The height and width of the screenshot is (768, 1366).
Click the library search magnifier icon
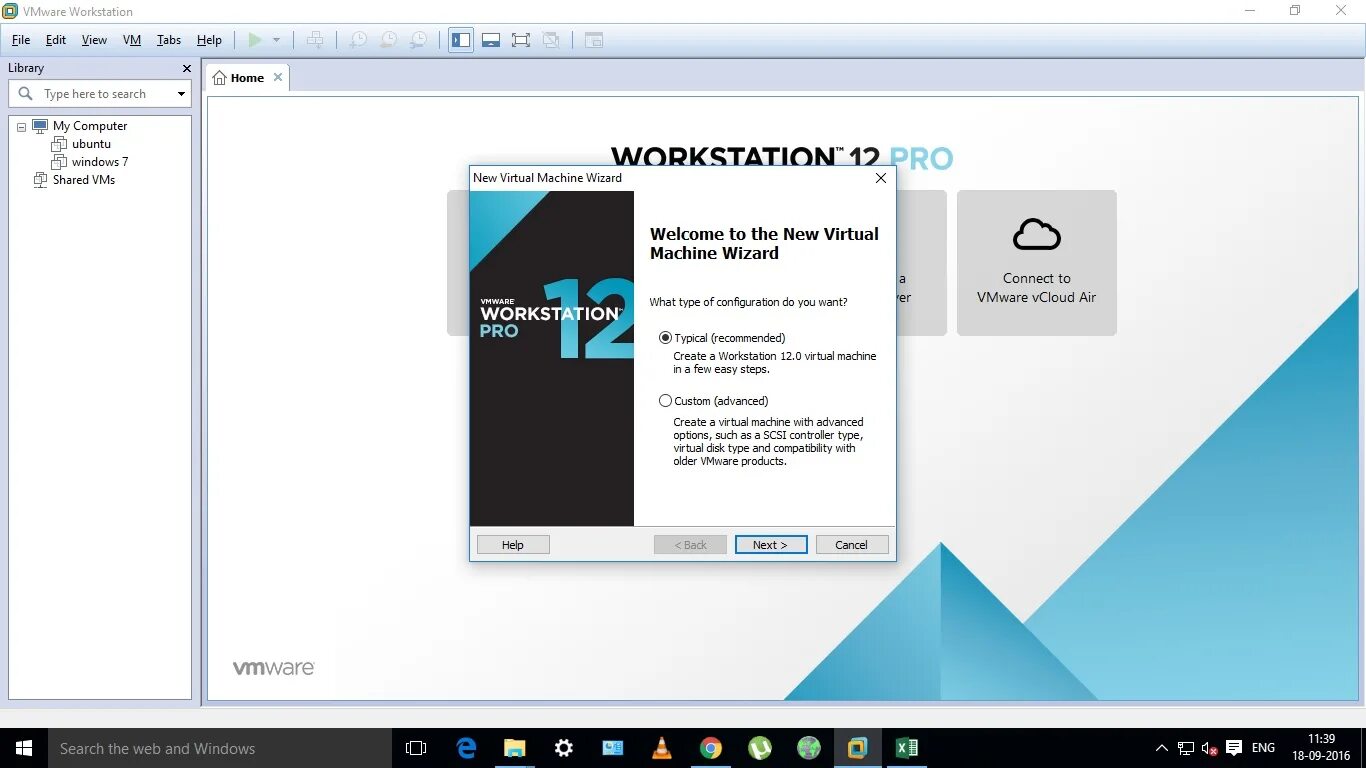tap(26, 93)
